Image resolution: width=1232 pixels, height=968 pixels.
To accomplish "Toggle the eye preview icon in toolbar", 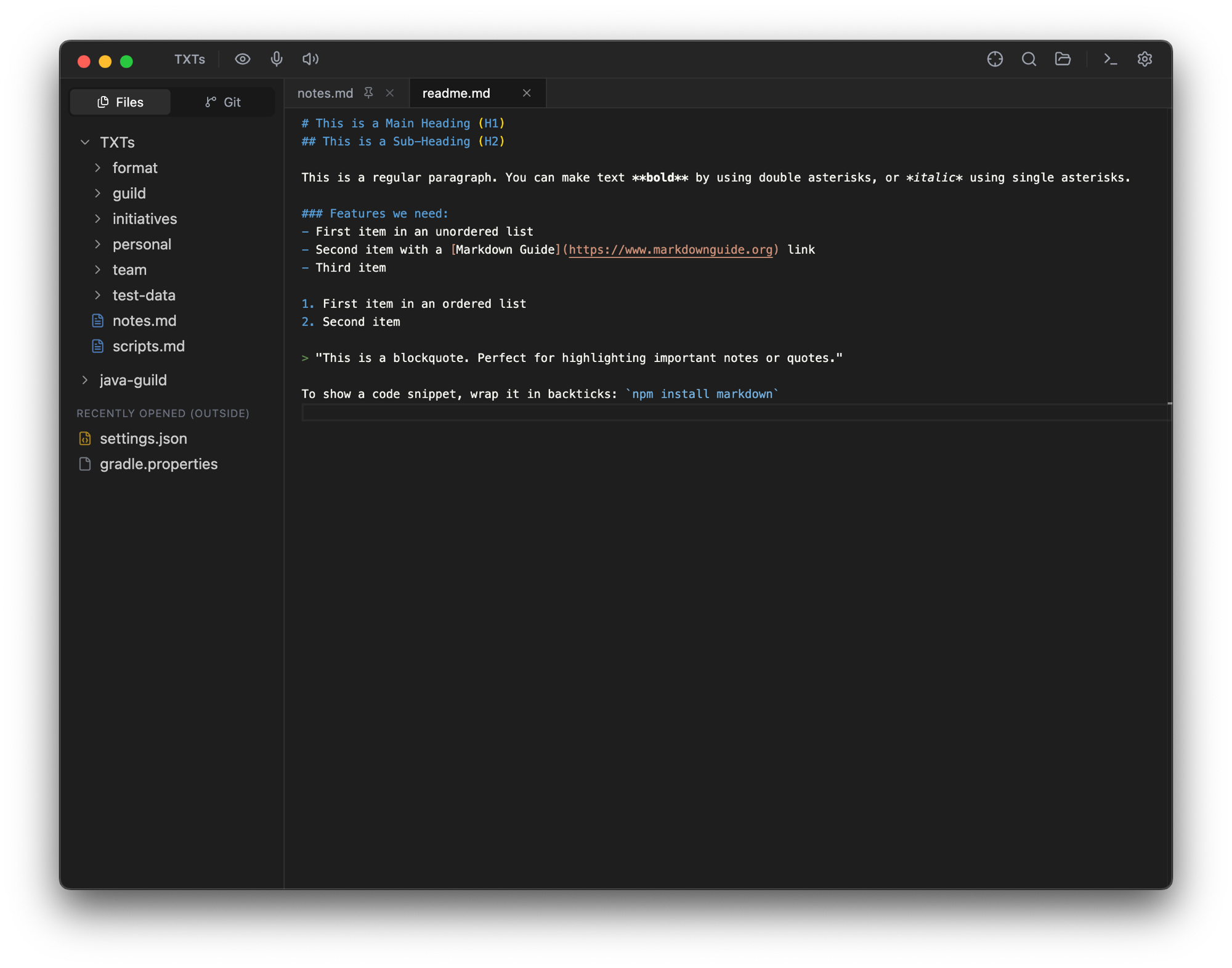I will click(x=242, y=59).
